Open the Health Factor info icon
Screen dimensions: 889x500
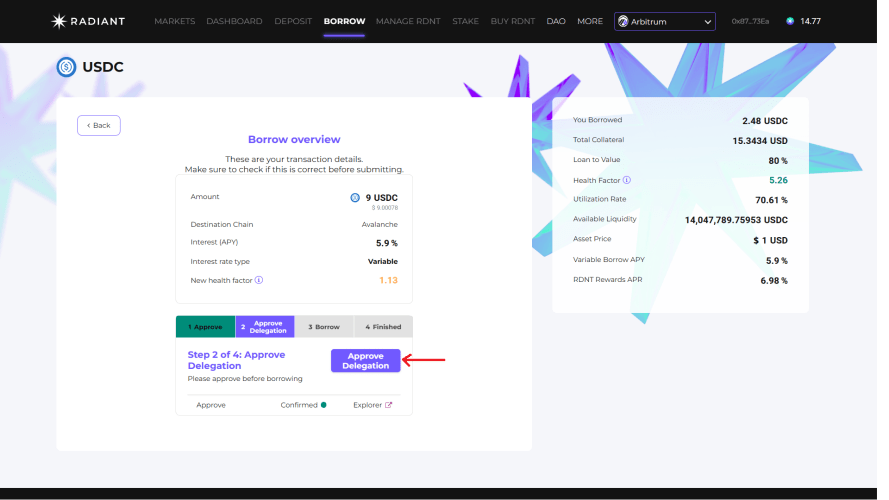pos(627,180)
